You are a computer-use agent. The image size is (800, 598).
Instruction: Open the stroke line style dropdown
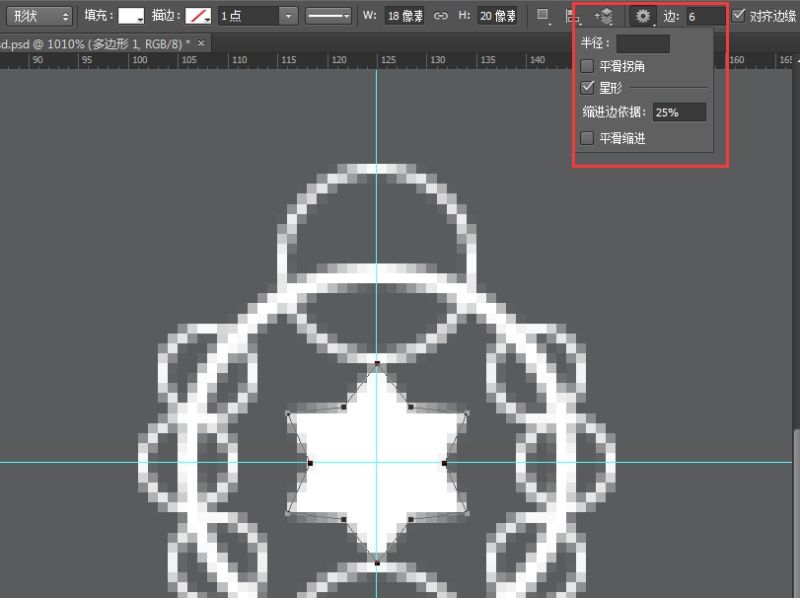tap(329, 16)
